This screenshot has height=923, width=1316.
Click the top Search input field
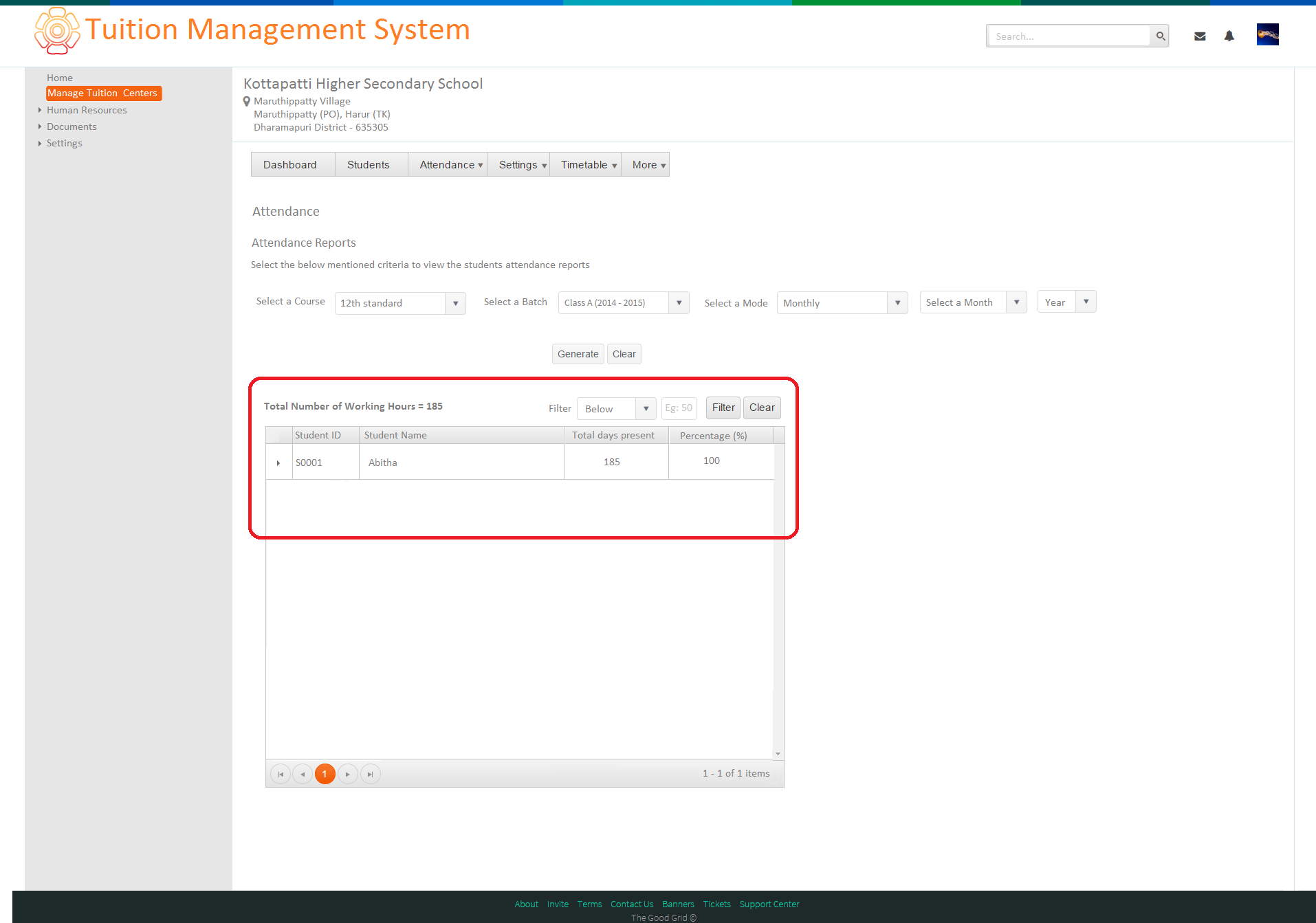pos(1068,36)
